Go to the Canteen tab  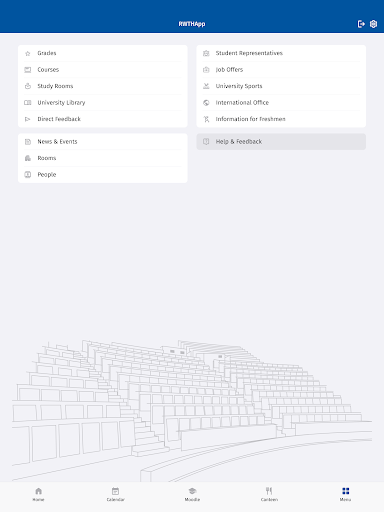(269, 494)
